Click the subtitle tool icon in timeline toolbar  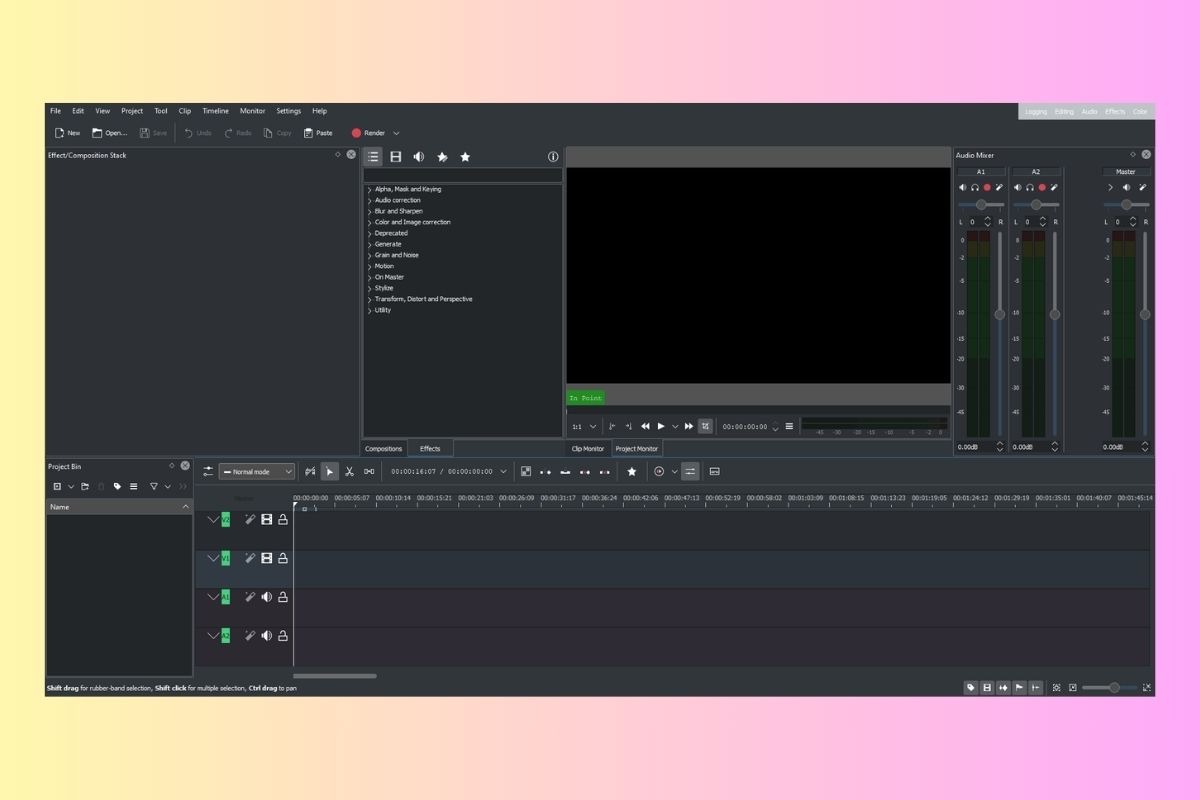[x=714, y=471]
